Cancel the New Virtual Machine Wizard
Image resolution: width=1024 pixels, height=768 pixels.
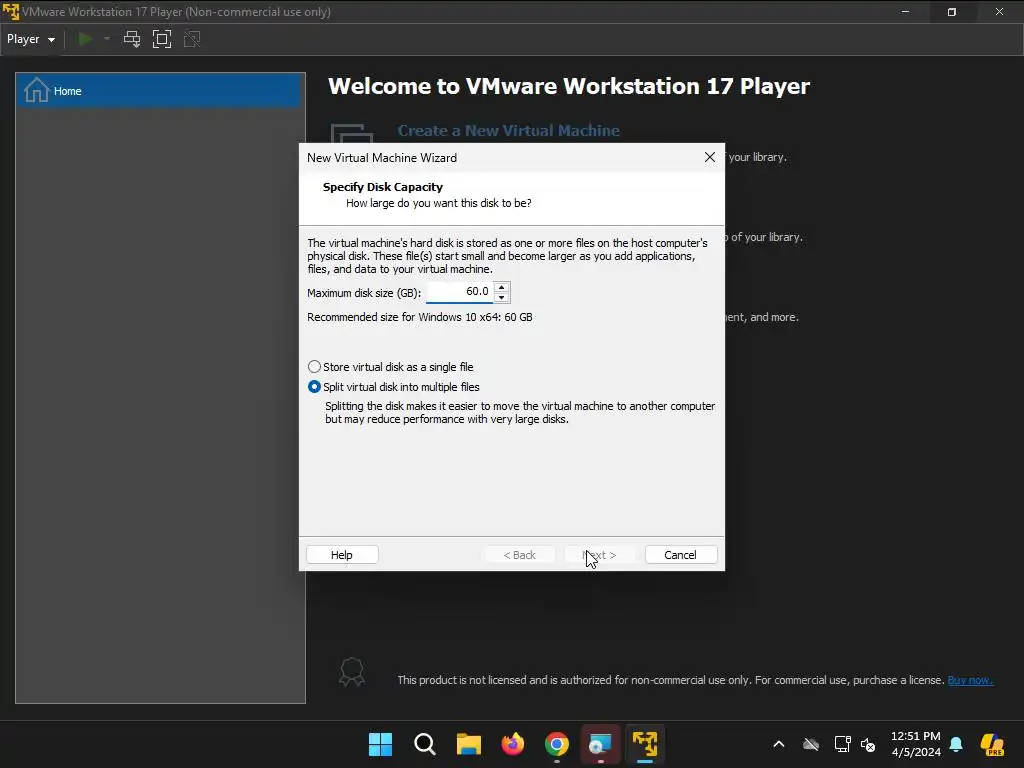(680, 554)
